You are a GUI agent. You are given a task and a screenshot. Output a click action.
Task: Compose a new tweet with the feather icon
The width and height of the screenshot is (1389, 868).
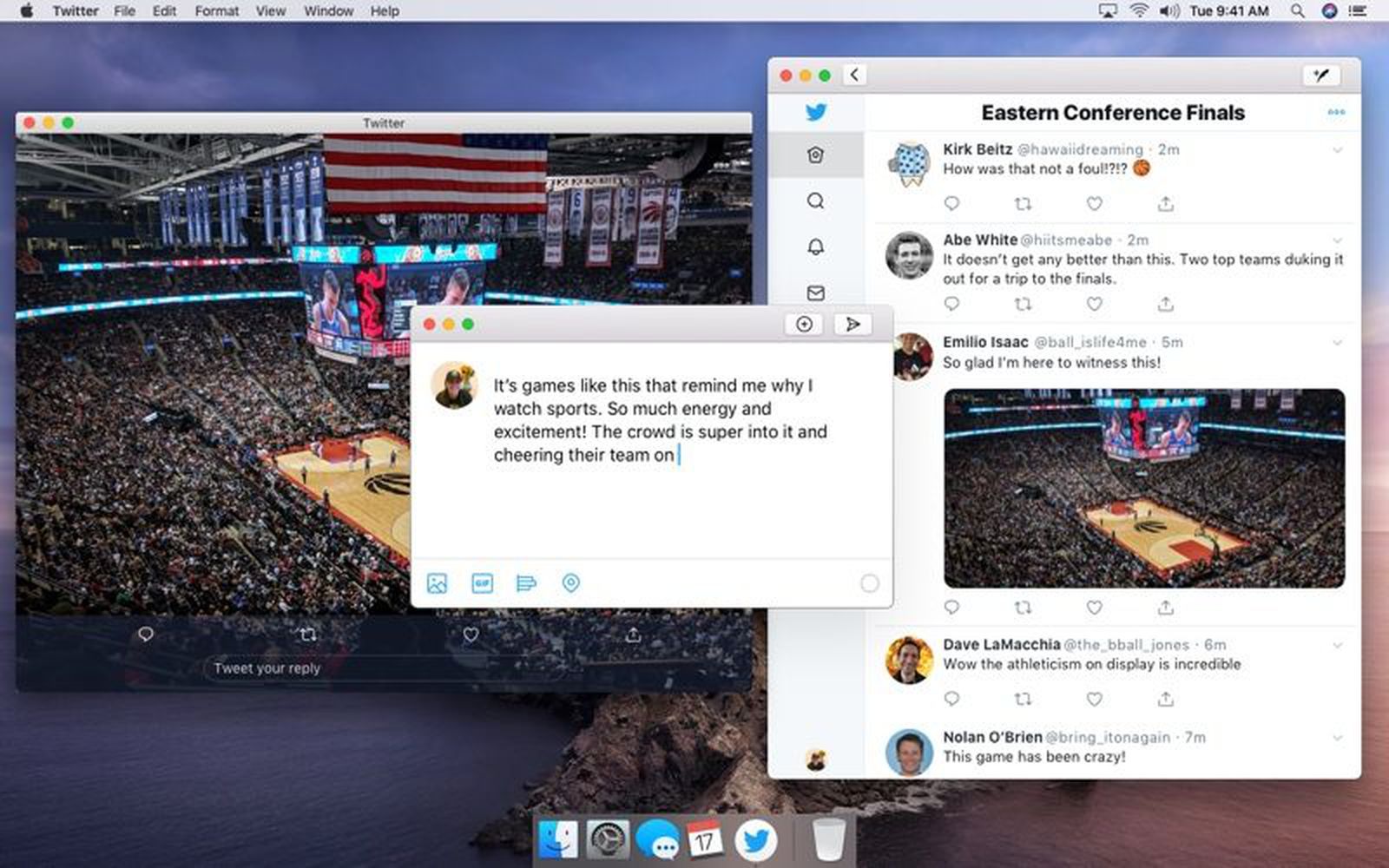tap(1320, 76)
